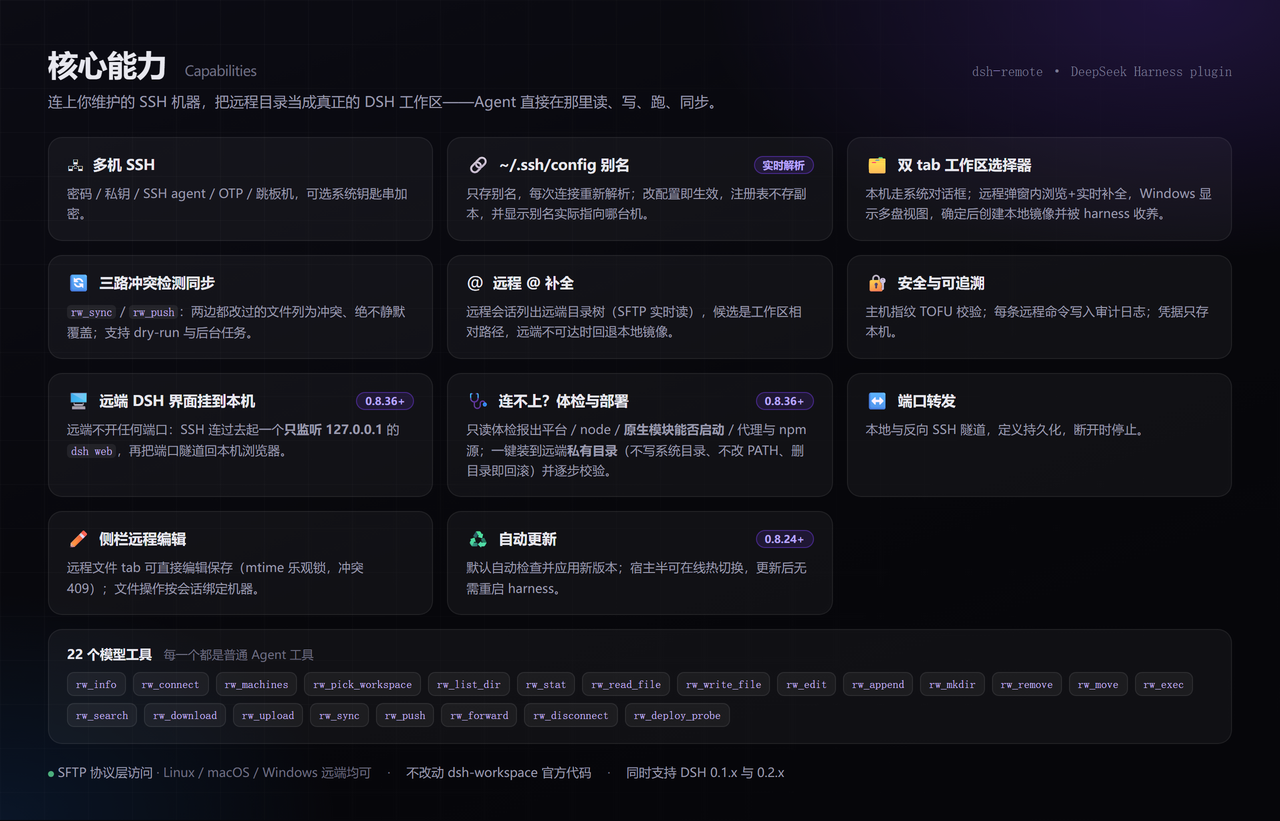1280x821 pixels.
Task: Click the 0.8.36+ badge on 远端 DSH 界面挂到本机 card
Action: click(x=385, y=401)
